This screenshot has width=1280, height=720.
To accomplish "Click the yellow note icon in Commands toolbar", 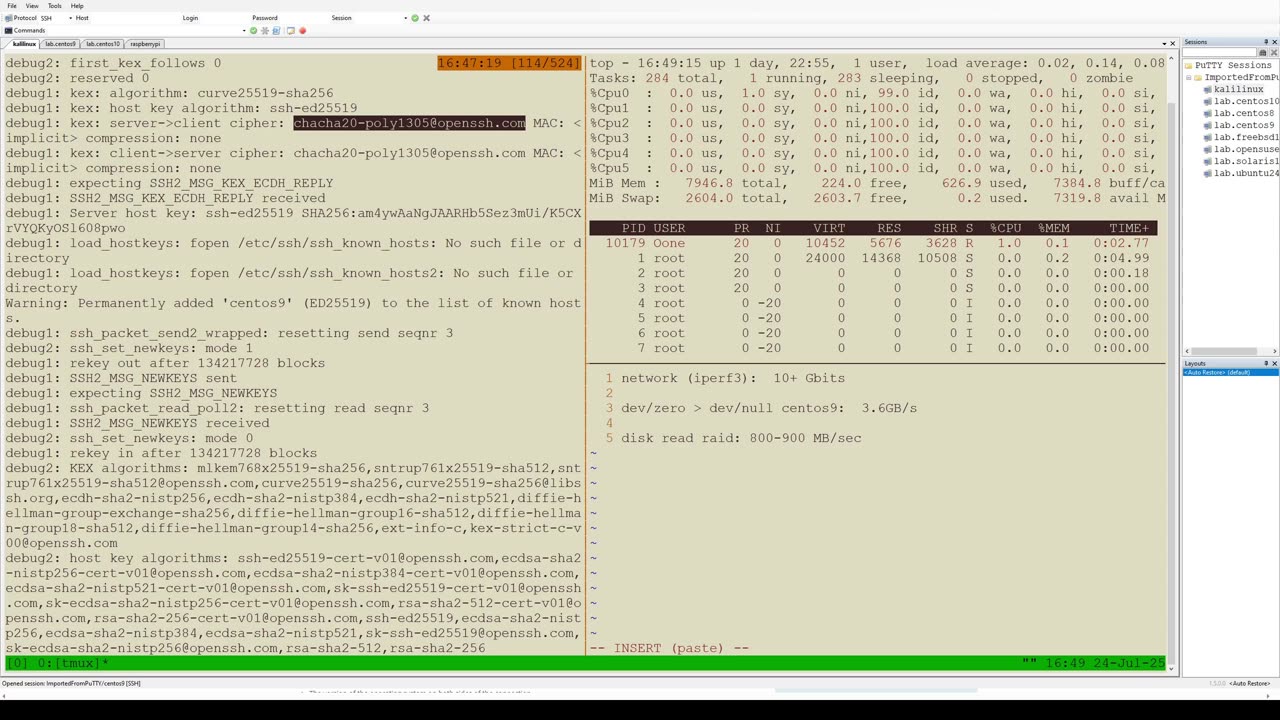I will (291, 31).
